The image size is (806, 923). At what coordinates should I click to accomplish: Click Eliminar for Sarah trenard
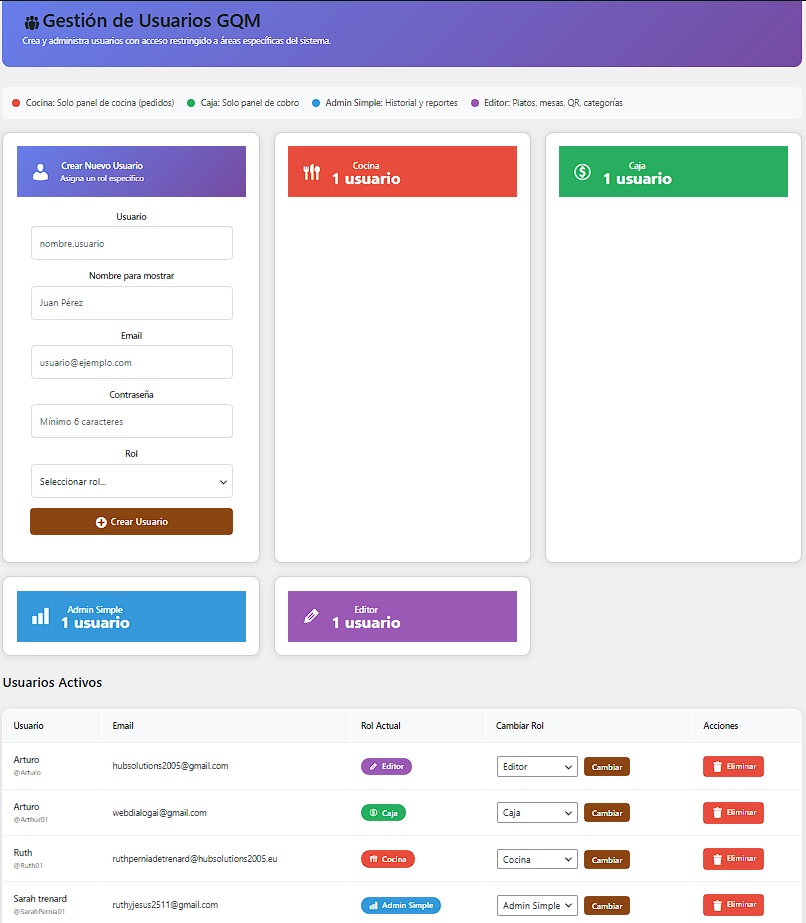click(x=733, y=904)
